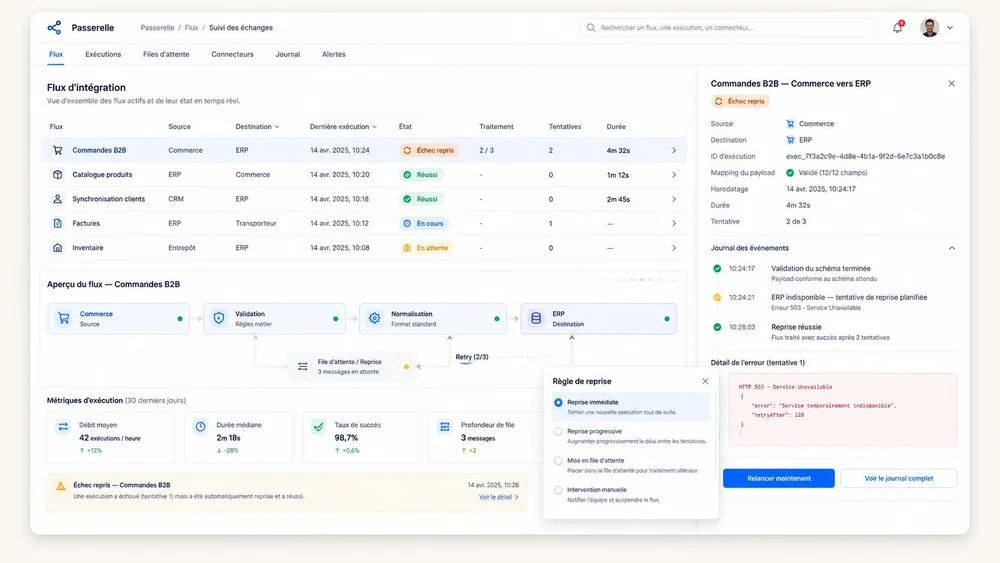The width and height of the screenshot is (1000, 563).
Task: Click the Passerelle share logo icon
Action: click(x=55, y=27)
